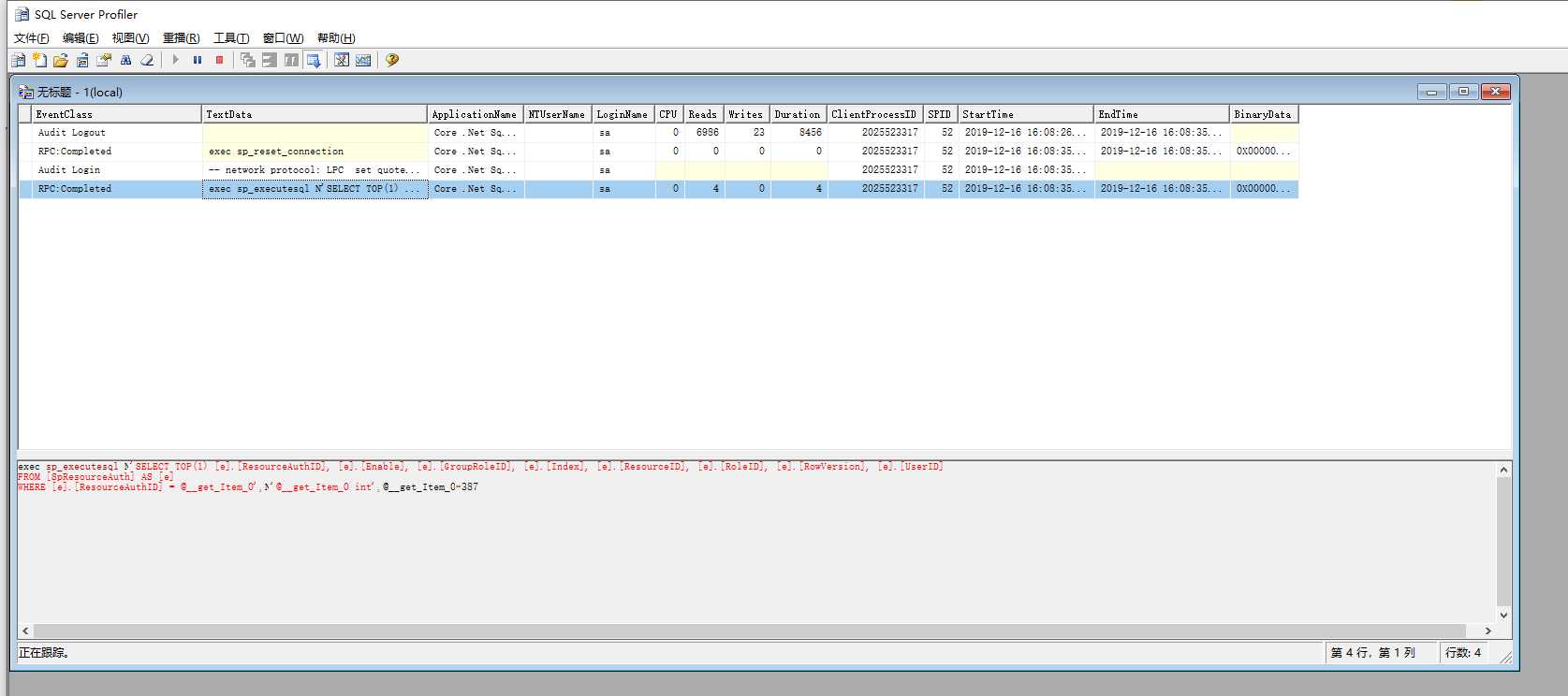Screen dimensions: 1568x696
Task: Click the EndTime column header
Action: [1162, 114]
